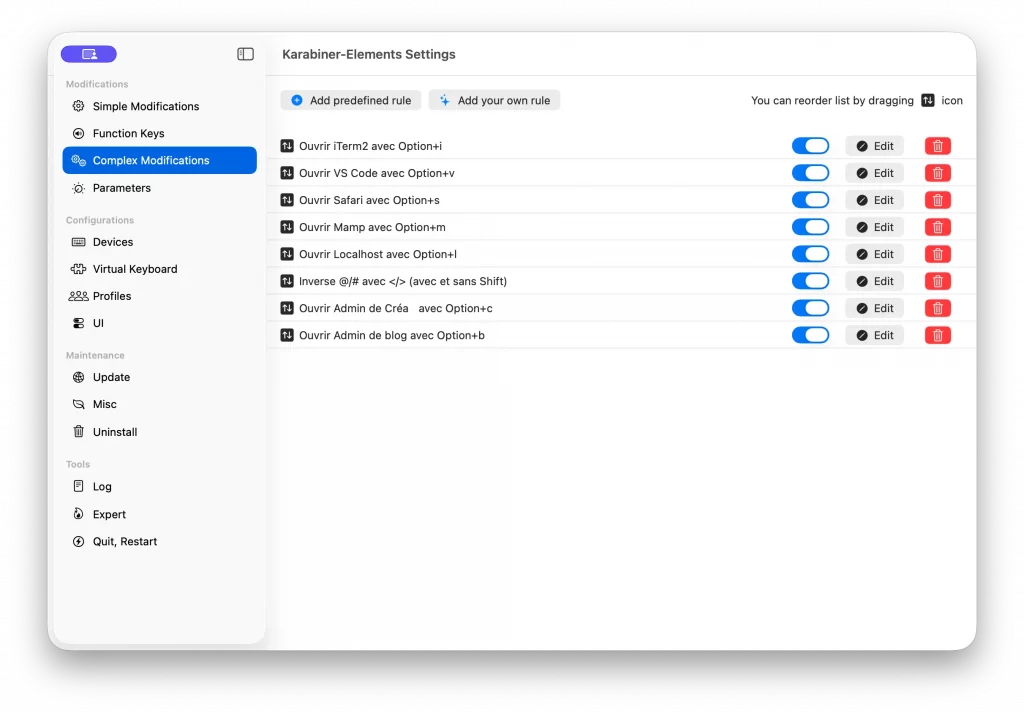Open the Expert settings
Viewport: 1024px width, 713px height.
tap(108, 513)
